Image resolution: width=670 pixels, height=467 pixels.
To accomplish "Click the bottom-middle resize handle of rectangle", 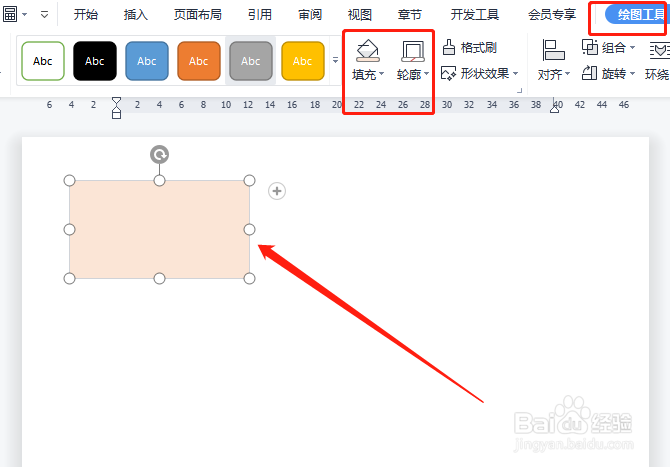I will (x=159, y=279).
